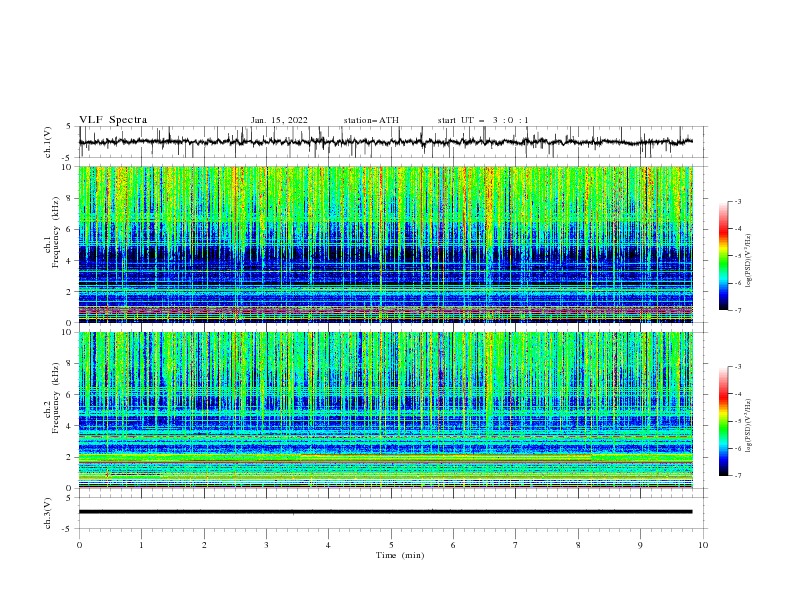
Task: Click the "-7" tick on the lower colorbar
Action: pos(737,476)
